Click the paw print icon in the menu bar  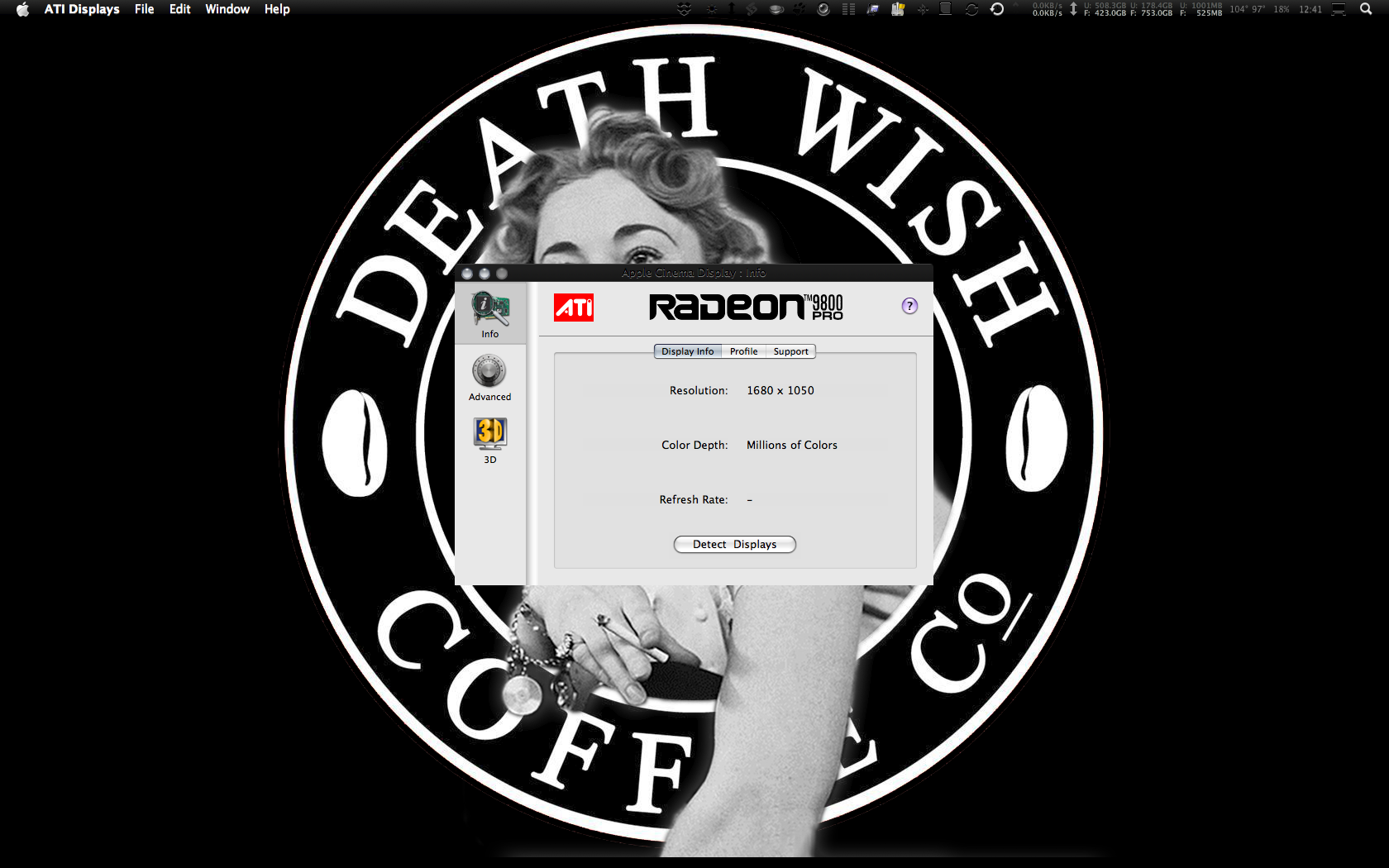[x=798, y=9]
